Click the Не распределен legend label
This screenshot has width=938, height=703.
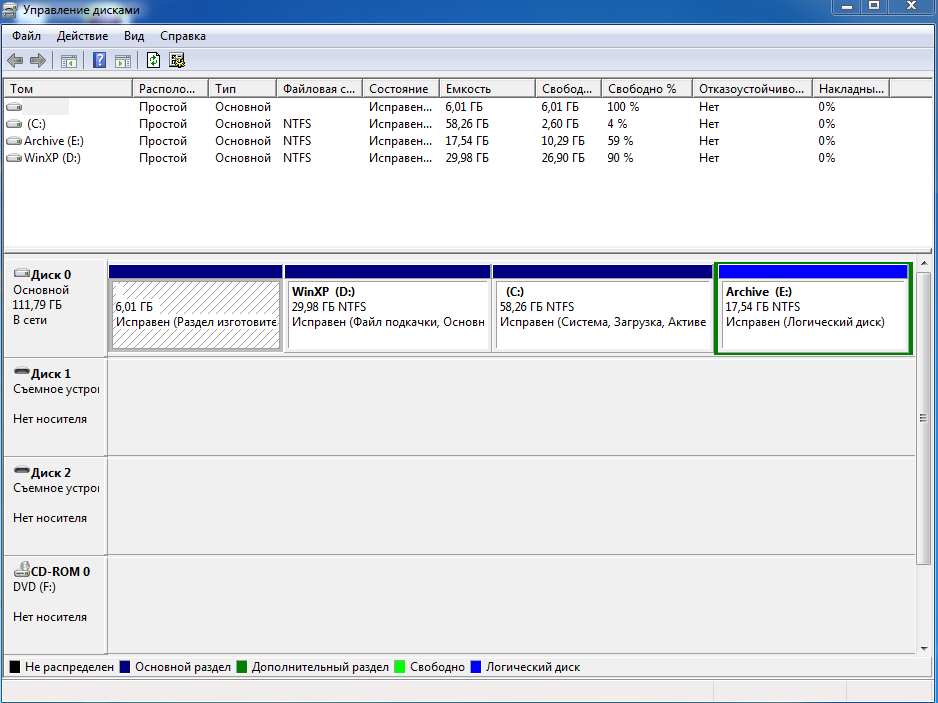point(69,667)
